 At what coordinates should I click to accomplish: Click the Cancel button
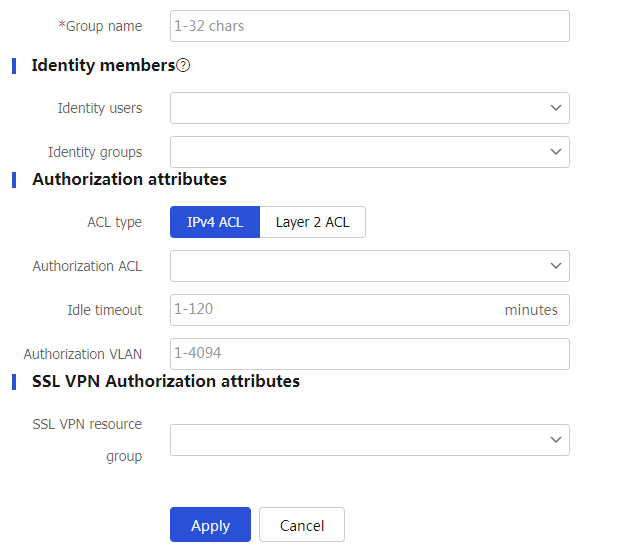click(x=301, y=525)
